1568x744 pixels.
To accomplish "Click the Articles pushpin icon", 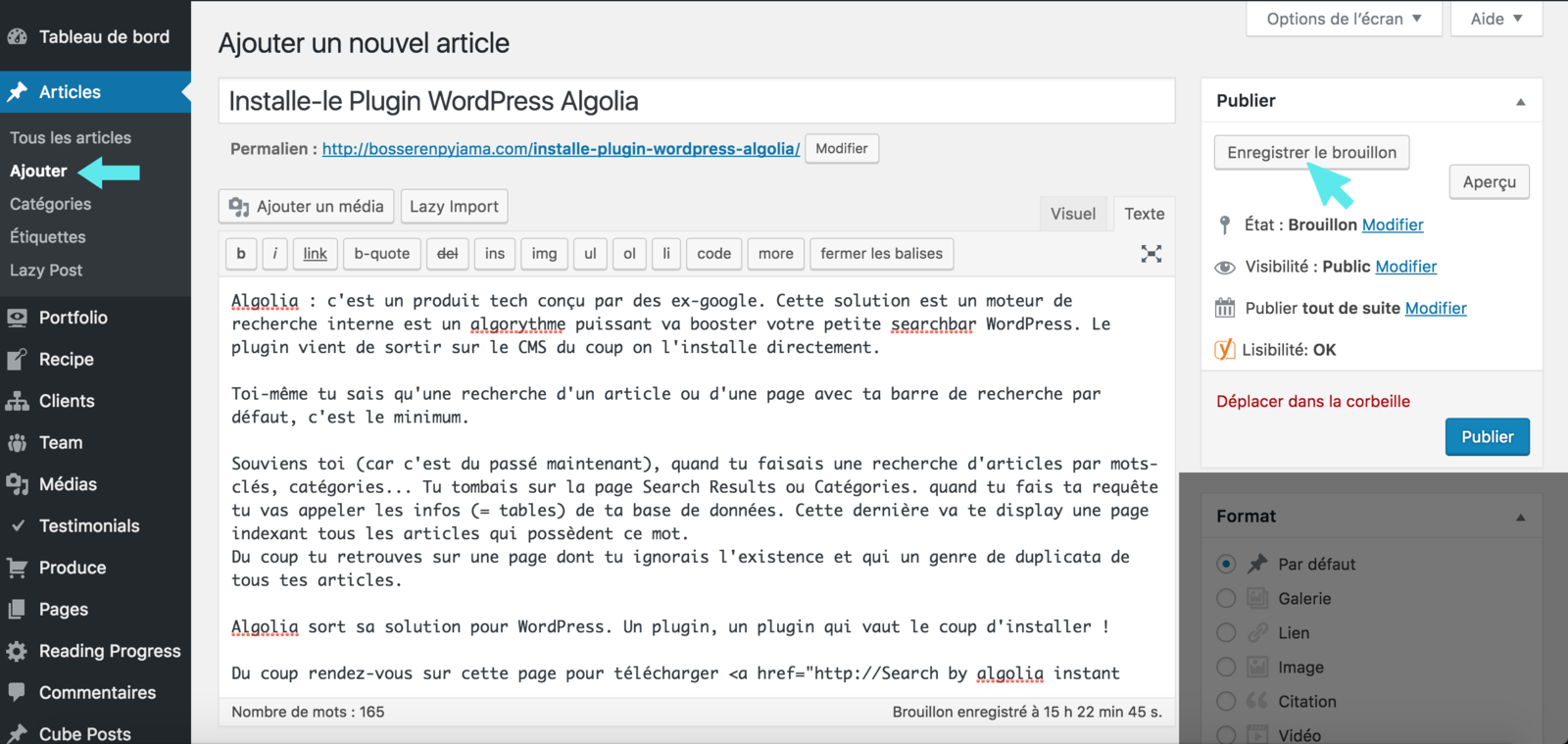I will coord(17,92).
